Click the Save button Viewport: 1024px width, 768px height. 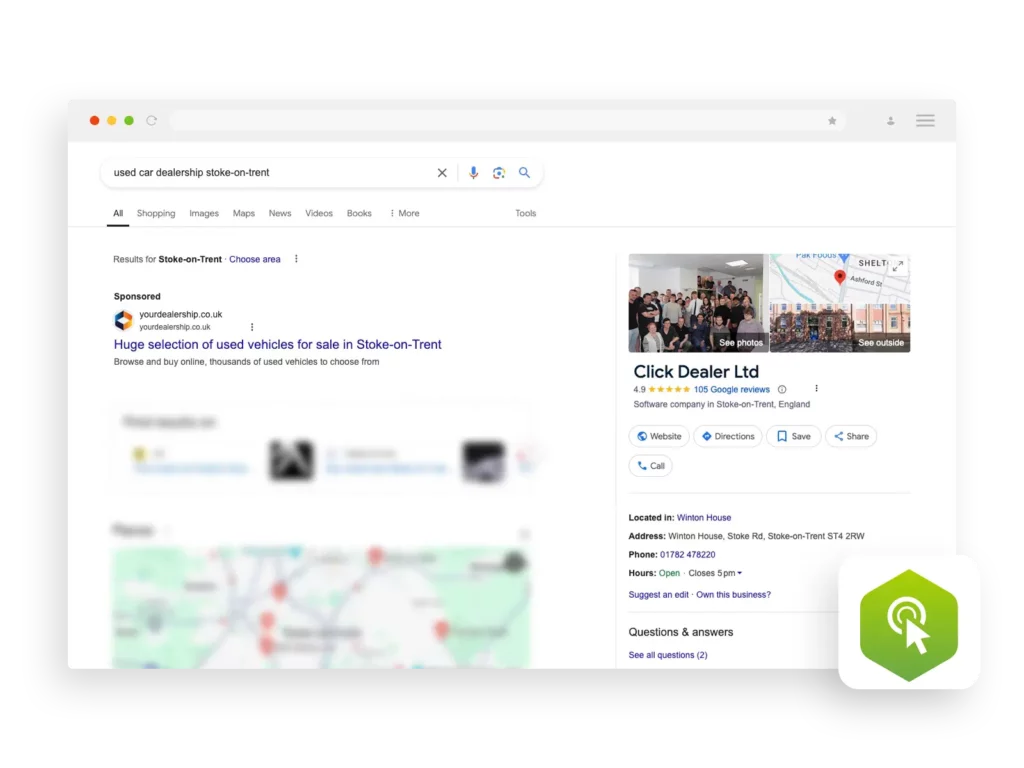click(x=793, y=436)
